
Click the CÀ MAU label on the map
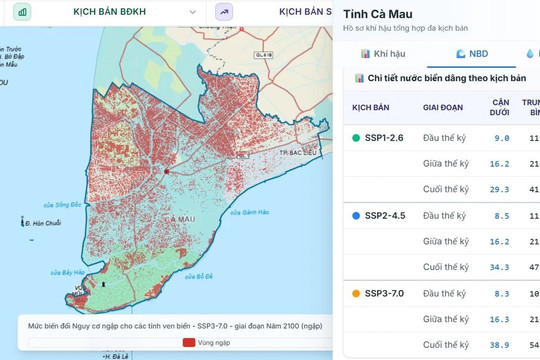pos(180,219)
